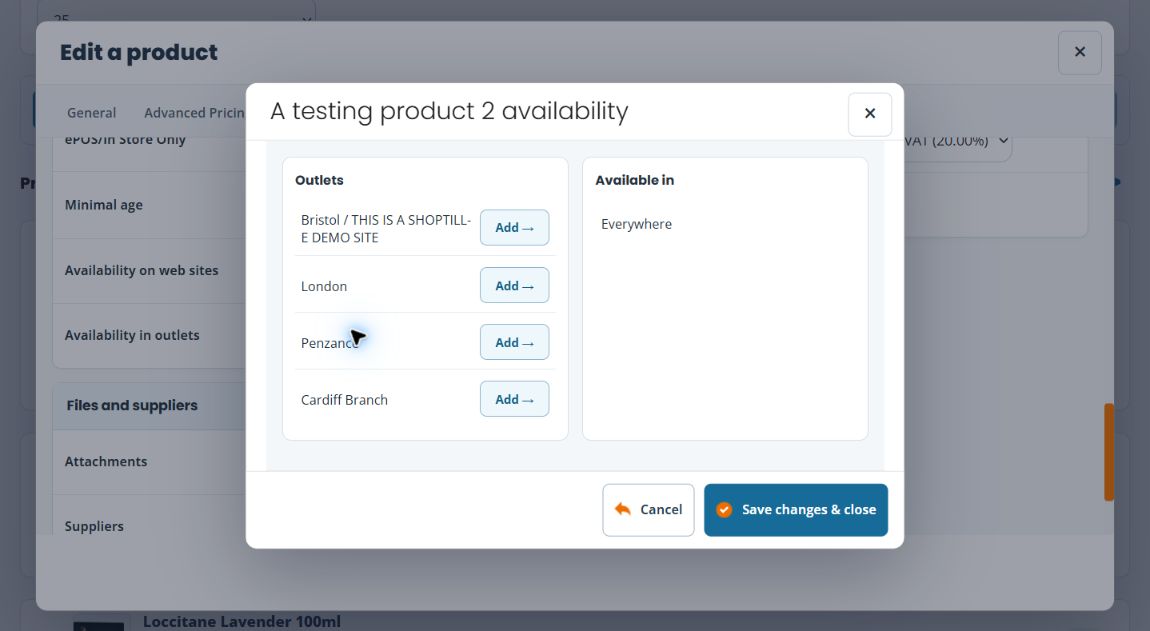This screenshot has height=631, width=1150.
Task: Close the Edit a product window
Action: (x=1080, y=52)
